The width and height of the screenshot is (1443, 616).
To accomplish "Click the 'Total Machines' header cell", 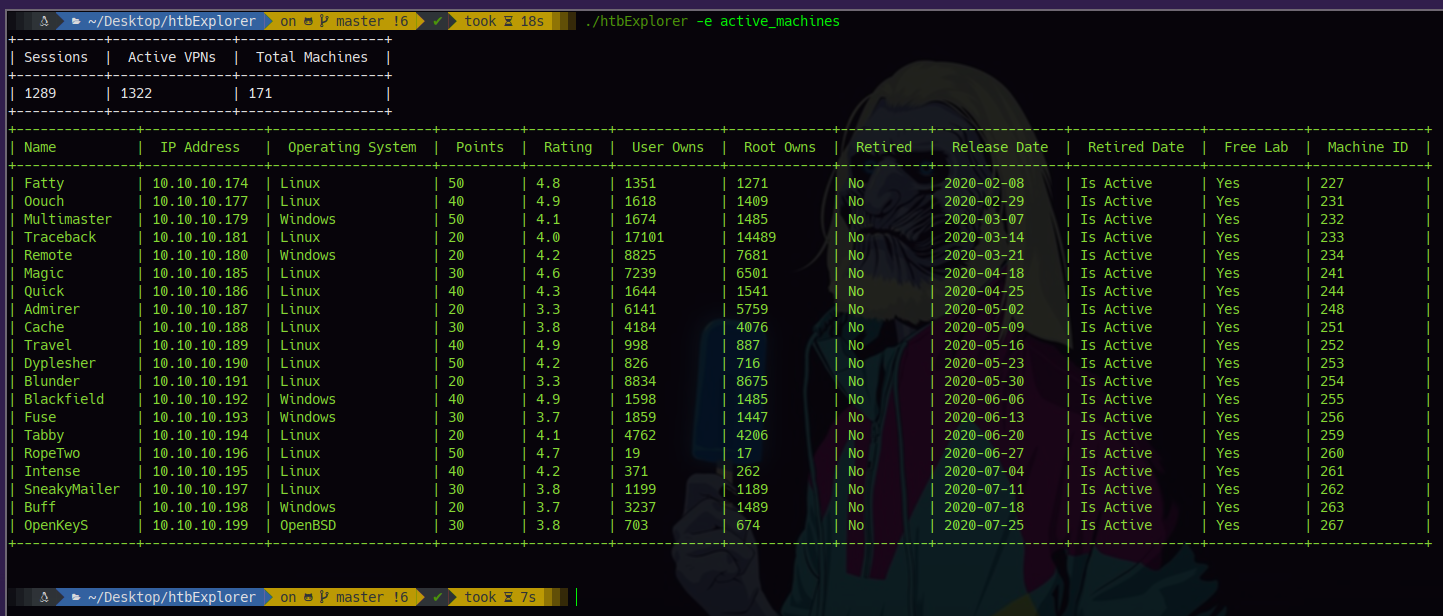I will (x=312, y=57).
